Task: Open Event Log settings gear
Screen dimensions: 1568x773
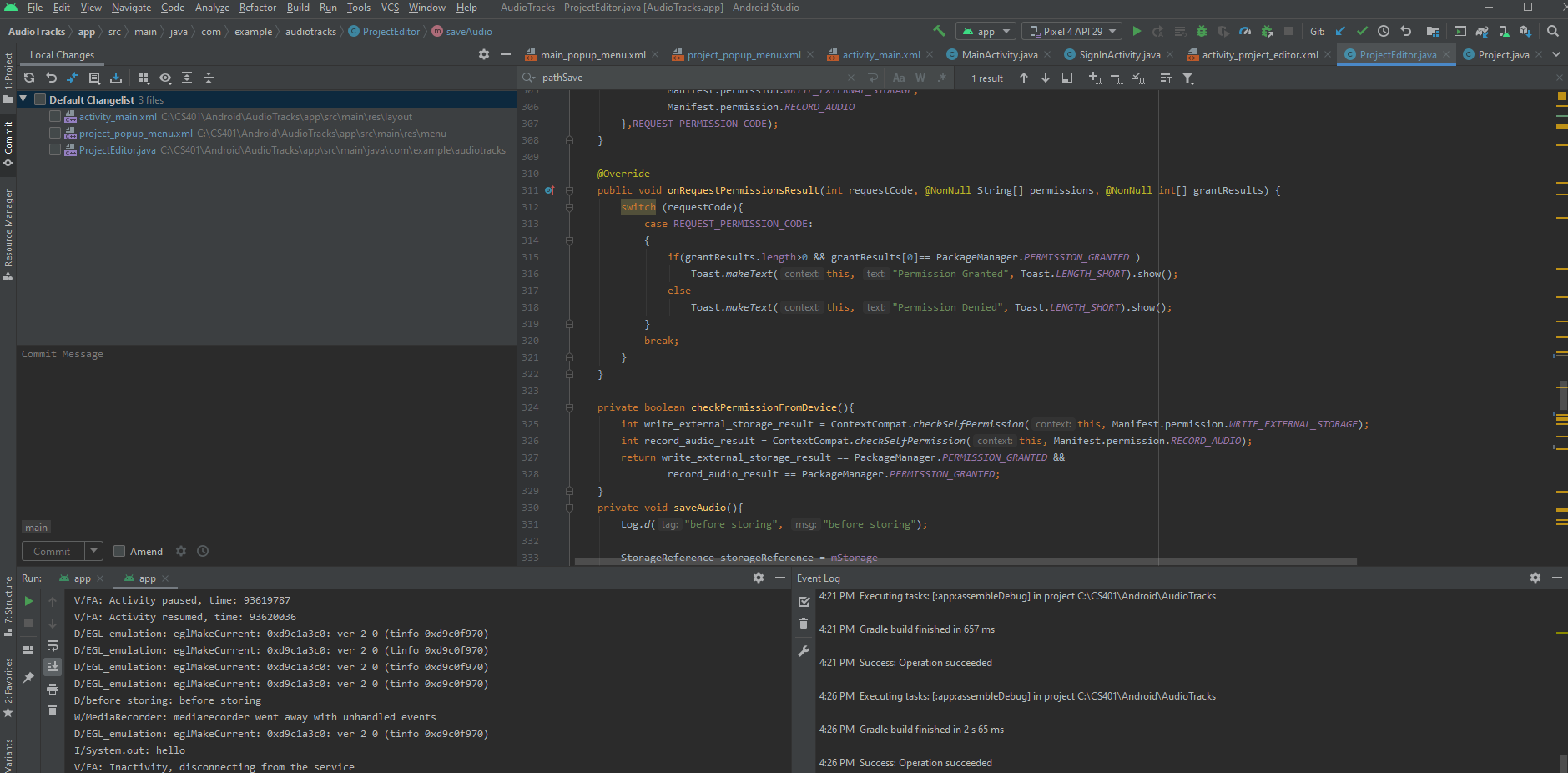Action: (1535, 578)
